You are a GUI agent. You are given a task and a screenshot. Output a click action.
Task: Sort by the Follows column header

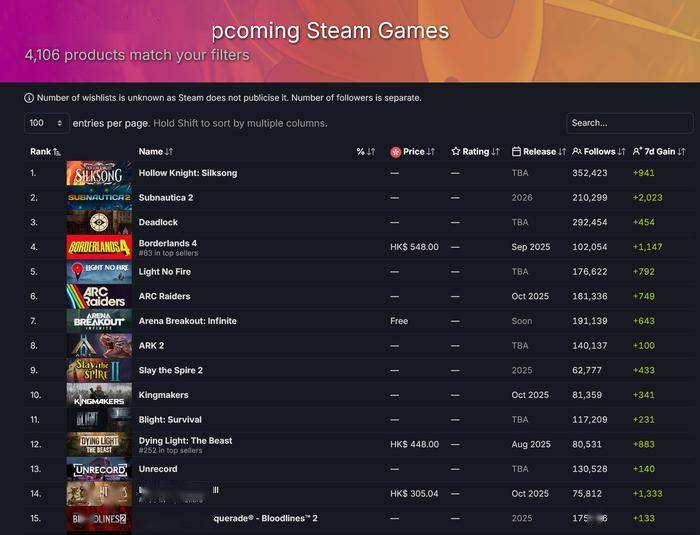tap(599, 151)
